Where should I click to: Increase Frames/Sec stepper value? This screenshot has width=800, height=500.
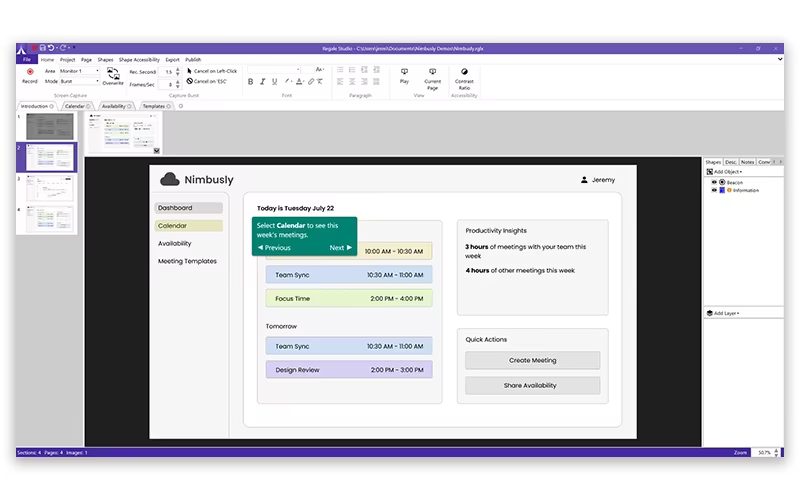pos(178,82)
